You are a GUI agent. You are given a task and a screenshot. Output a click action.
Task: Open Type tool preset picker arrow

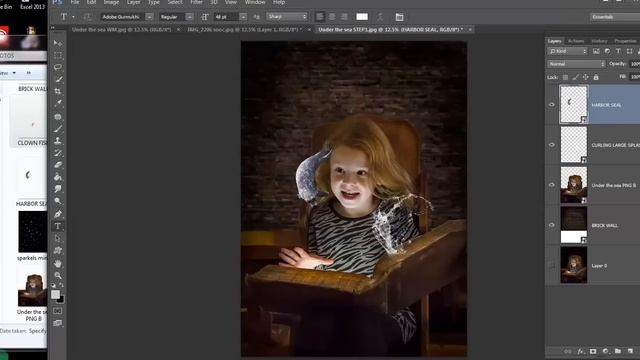[x=73, y=17]
